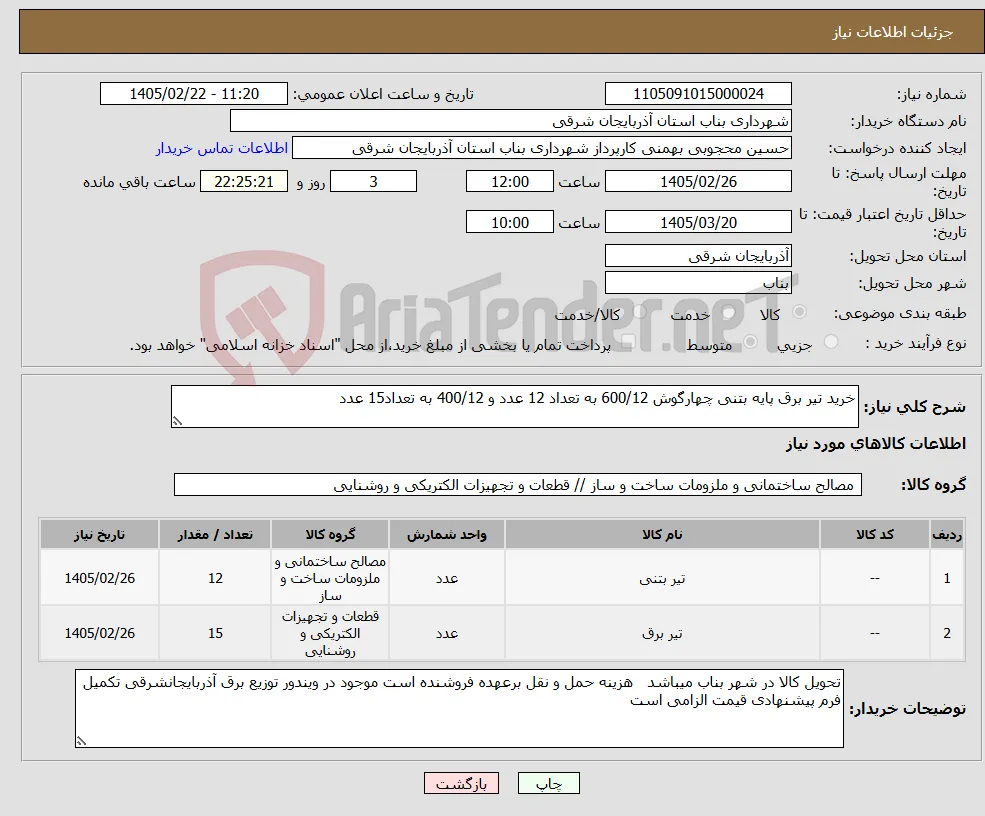This screenshot has width=985, height=816.
Task: Click the response deadline date 1405/02/26 field
Action: 698,182
